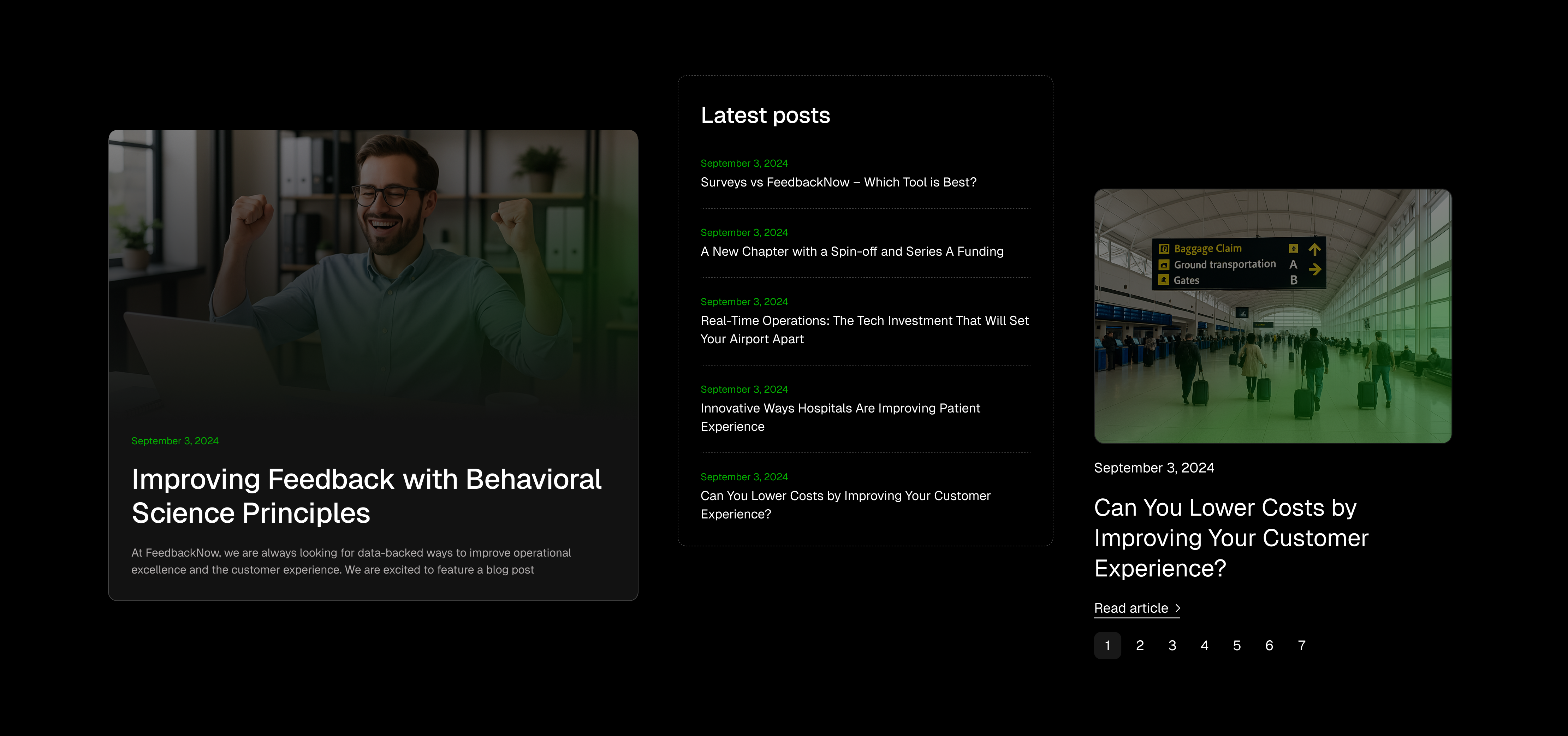Go to pagination page 3

1172,645
